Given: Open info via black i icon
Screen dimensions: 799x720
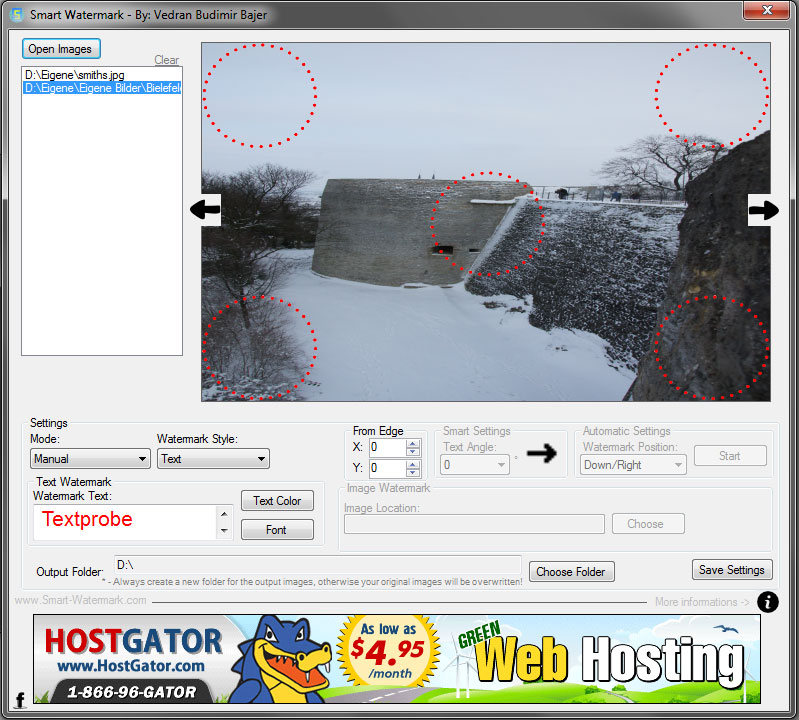Looking at the screenshot, I should tap(767, 602).
